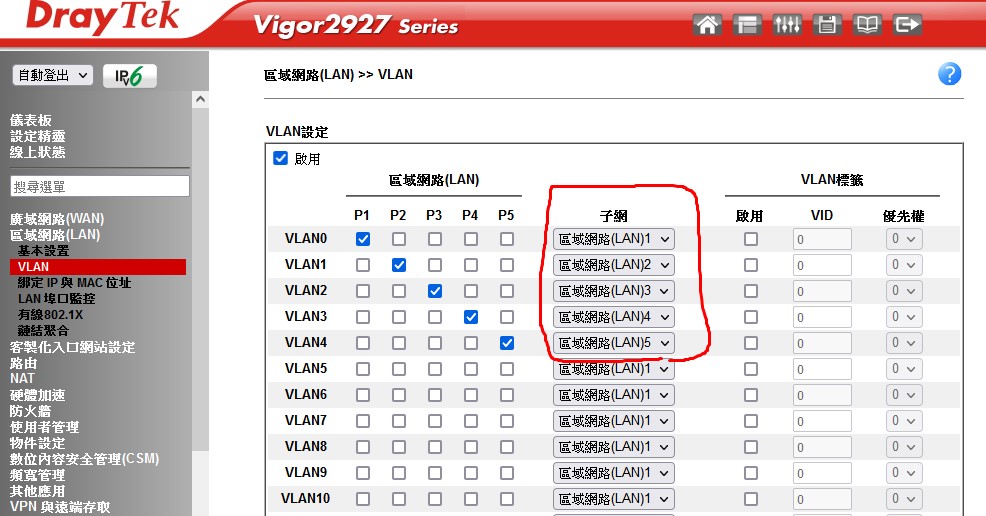Screen dimensions: 986x516
Task: Open 綁定 IP 與 MAC 位址 submenu link
Action: [x=74, y=283]
